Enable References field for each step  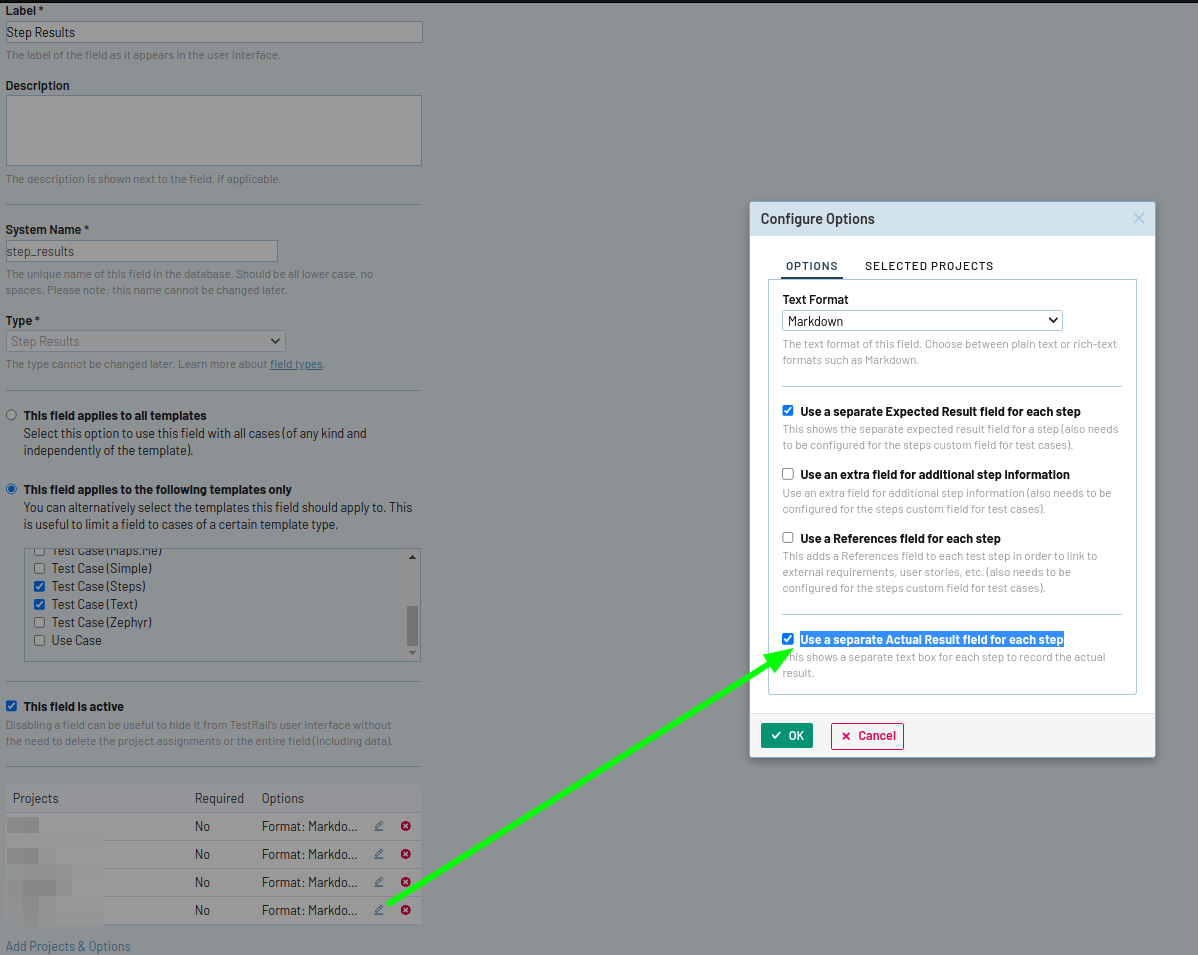click(x=788, y=538)
